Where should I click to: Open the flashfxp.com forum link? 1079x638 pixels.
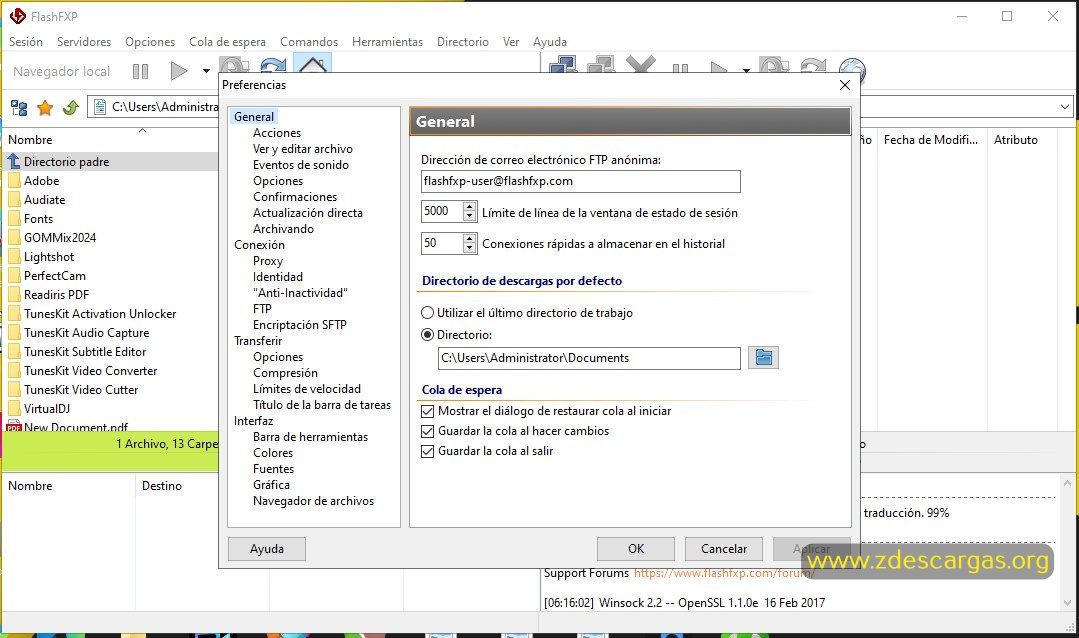725,573
